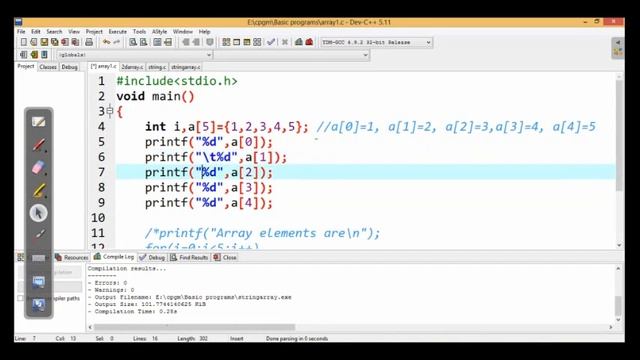The image size is (640, 360).
Task: Click the Close bottom panel tab
Action: click(225, 258)
